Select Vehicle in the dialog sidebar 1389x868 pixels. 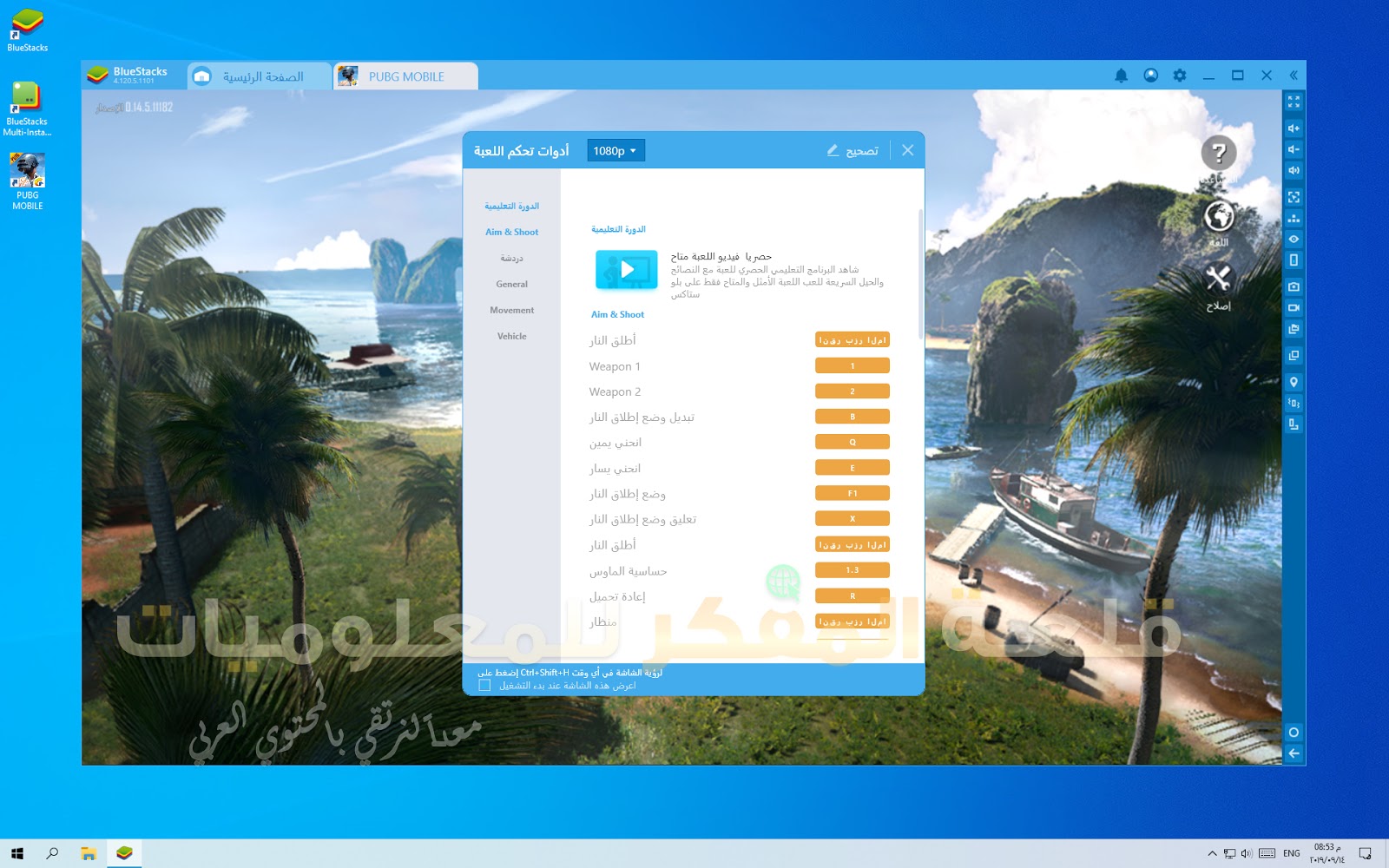pos(512,337)
